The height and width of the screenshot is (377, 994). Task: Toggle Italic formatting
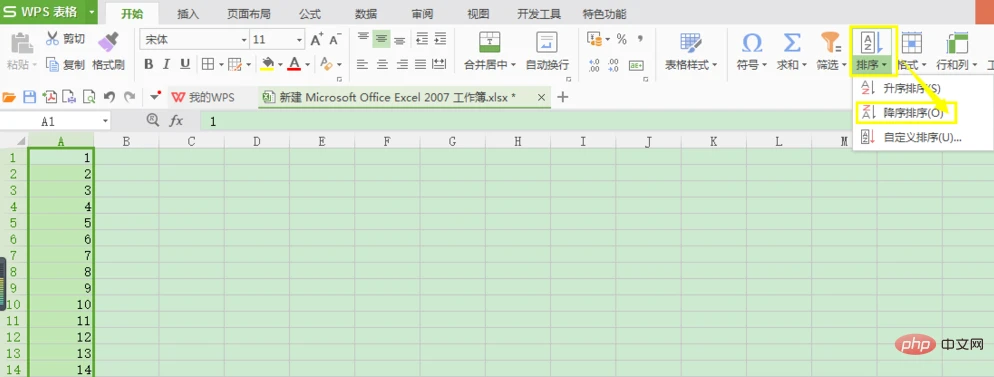click(x=167, y=64)
